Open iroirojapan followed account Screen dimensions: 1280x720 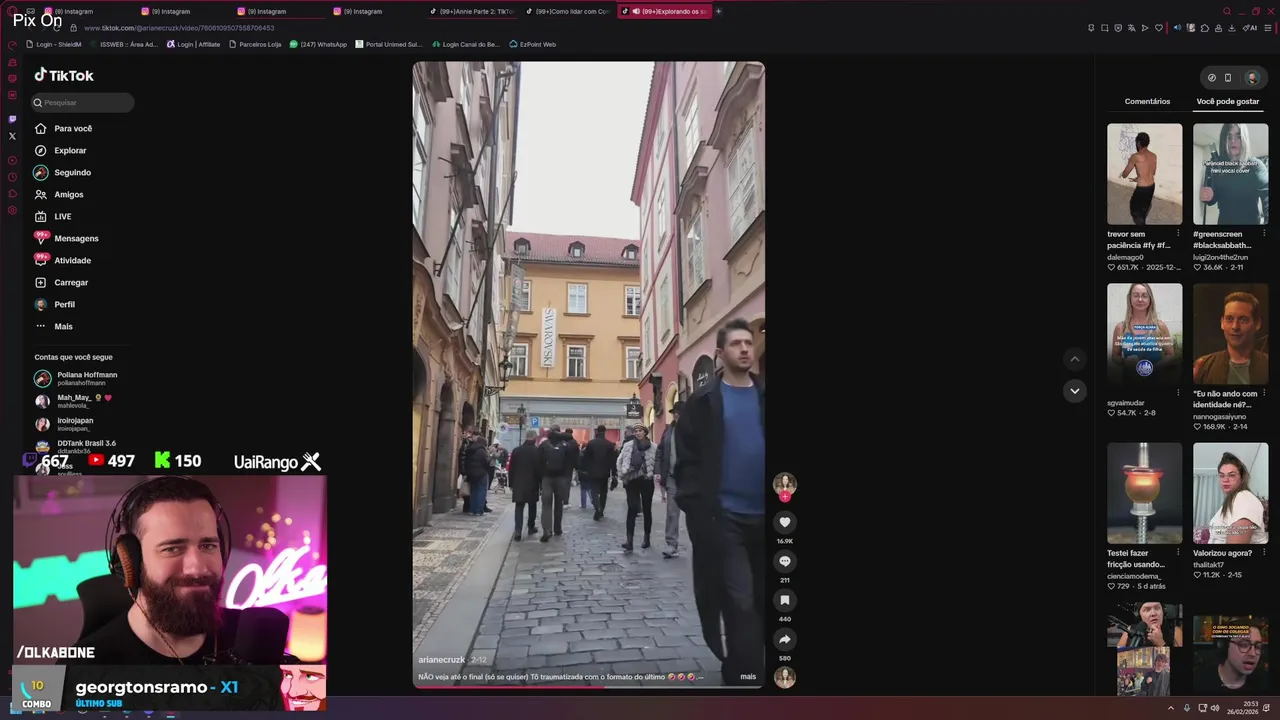64,424
